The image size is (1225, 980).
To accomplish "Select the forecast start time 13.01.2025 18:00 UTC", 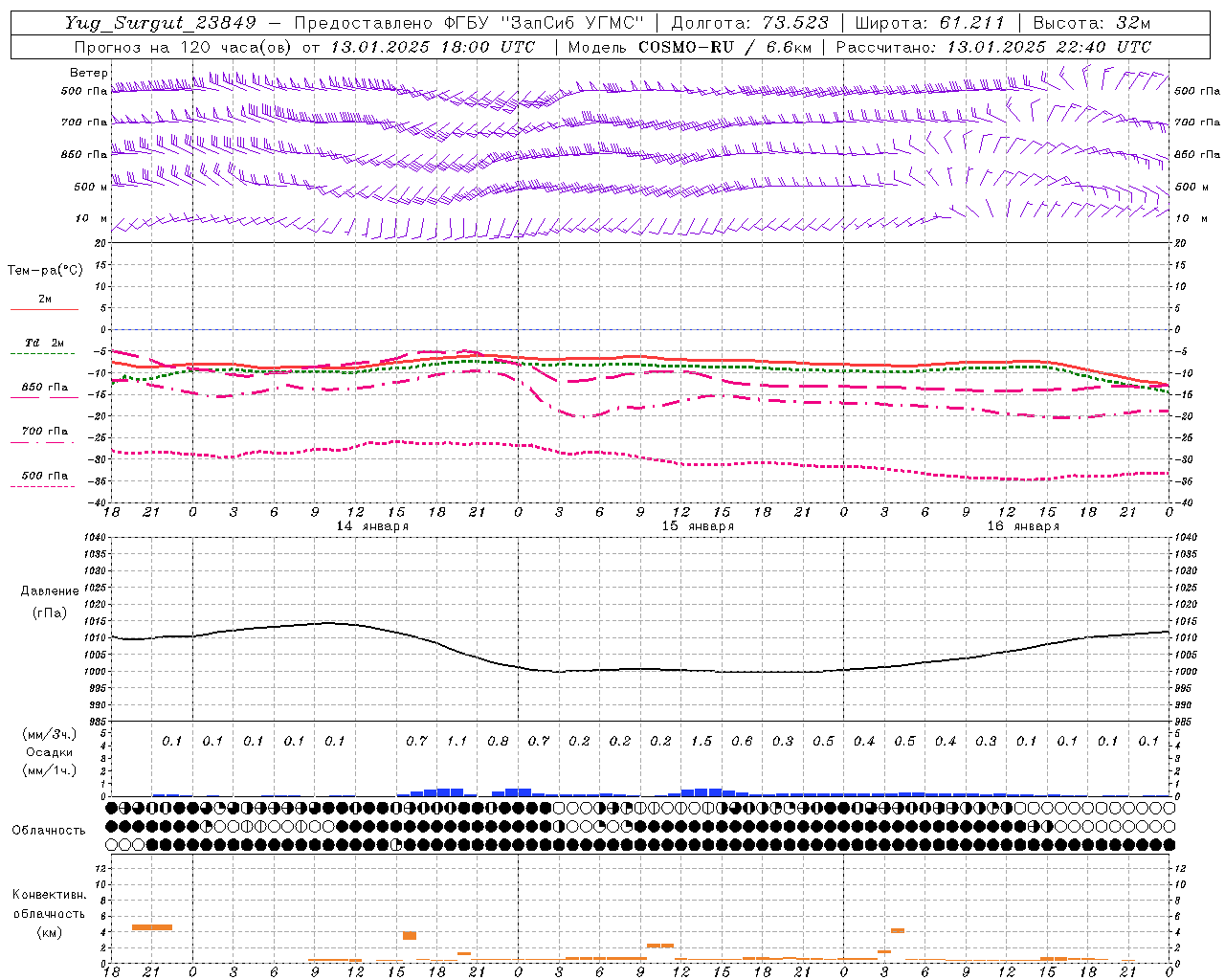I will [433, 47].
